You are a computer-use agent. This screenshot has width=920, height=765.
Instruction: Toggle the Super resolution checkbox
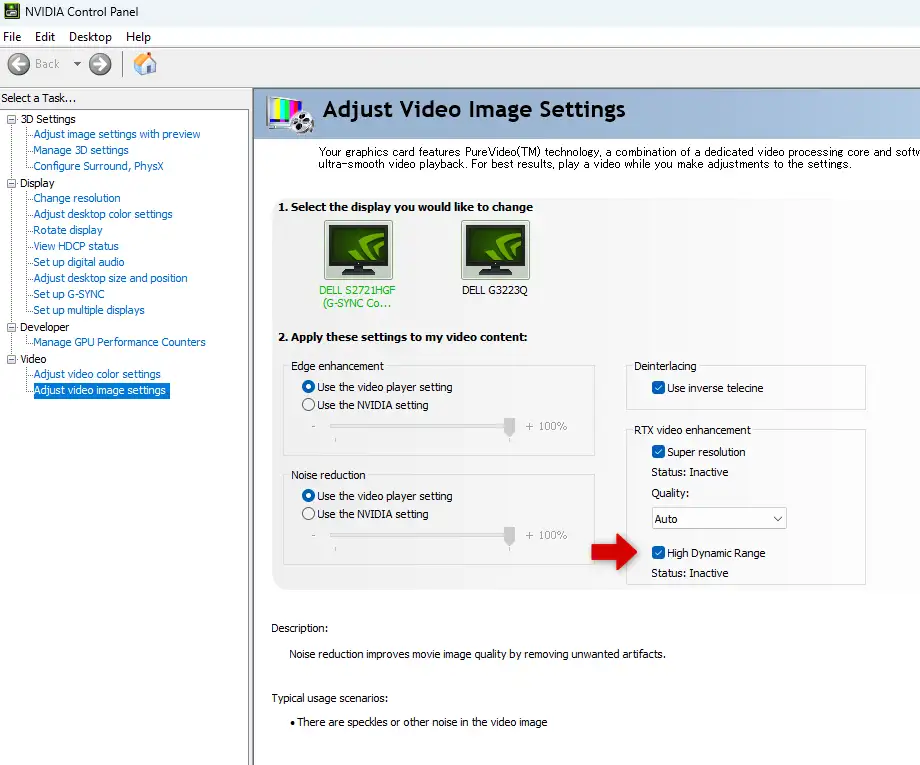click(658, 452)
